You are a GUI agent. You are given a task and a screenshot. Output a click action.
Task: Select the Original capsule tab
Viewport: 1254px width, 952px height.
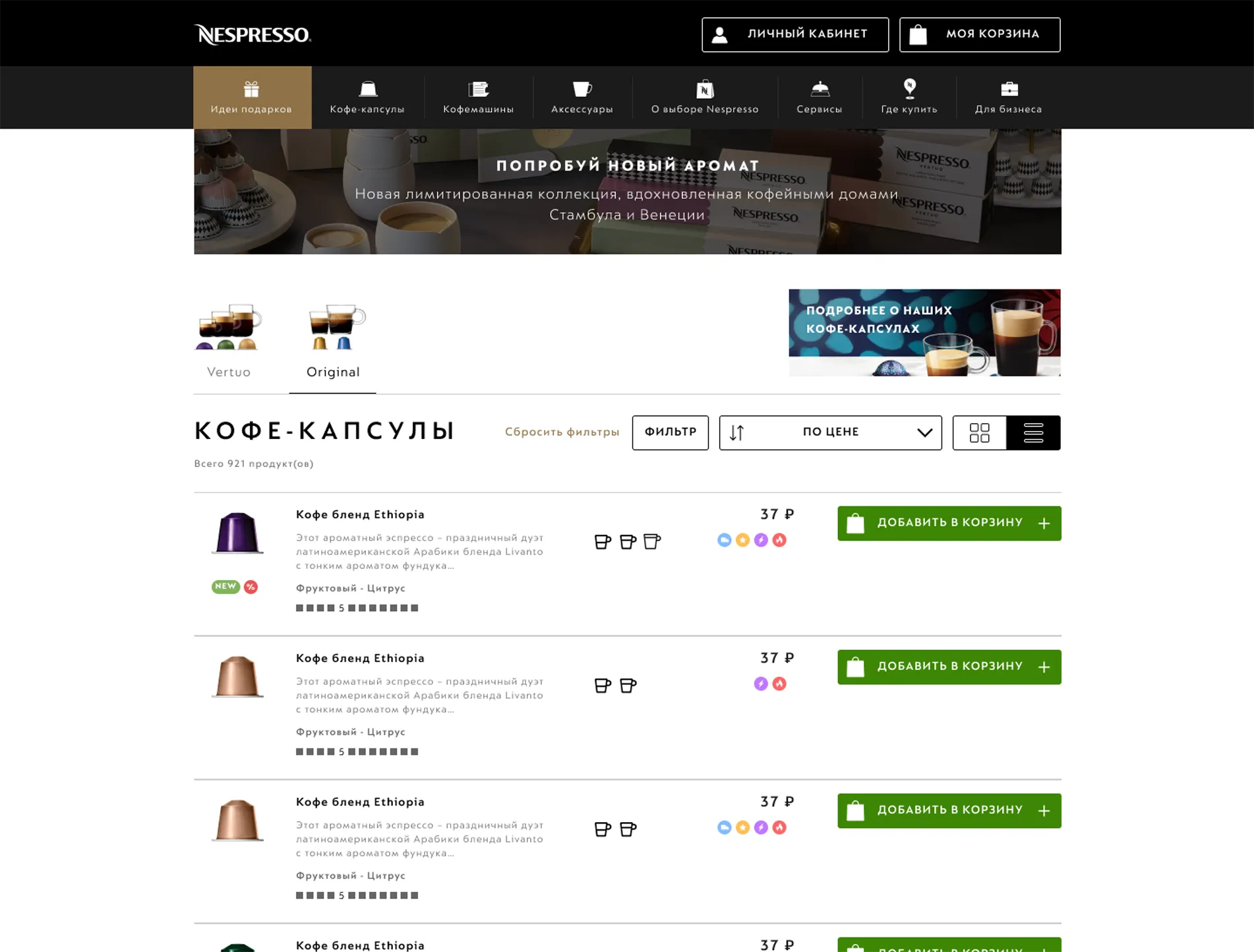pos(333,342)
